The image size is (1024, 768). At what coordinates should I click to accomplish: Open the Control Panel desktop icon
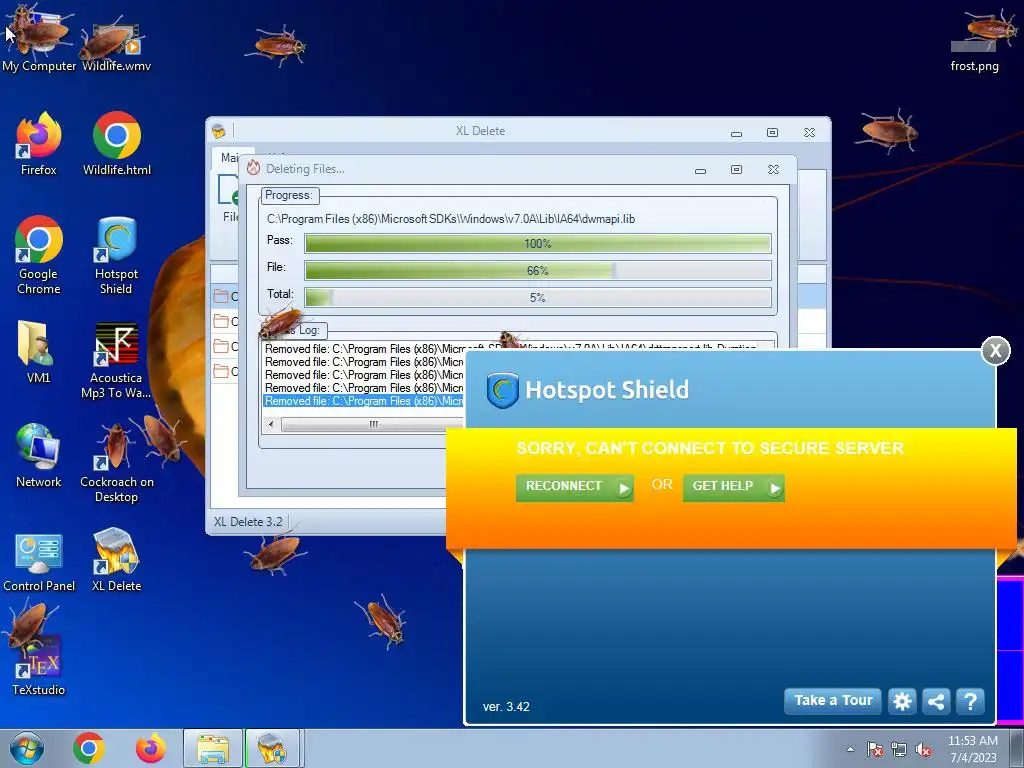[x=39, y=562]
